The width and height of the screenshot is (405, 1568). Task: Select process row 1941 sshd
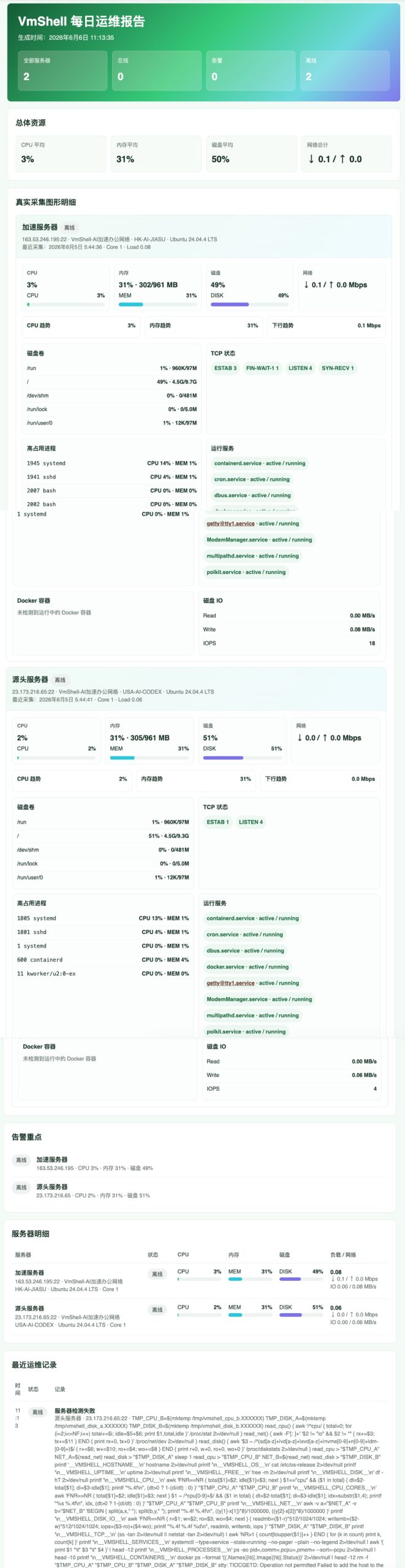tap(112, 477)
